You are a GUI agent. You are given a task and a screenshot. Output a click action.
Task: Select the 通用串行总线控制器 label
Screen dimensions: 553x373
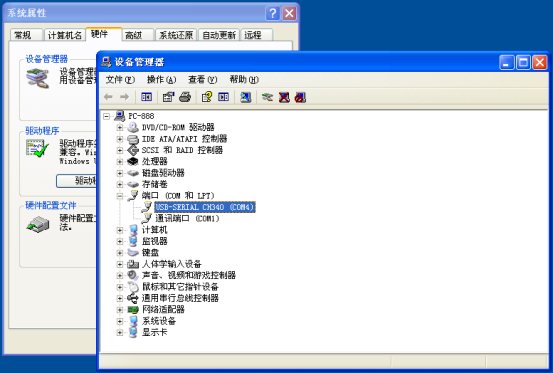tap(180, 298)
